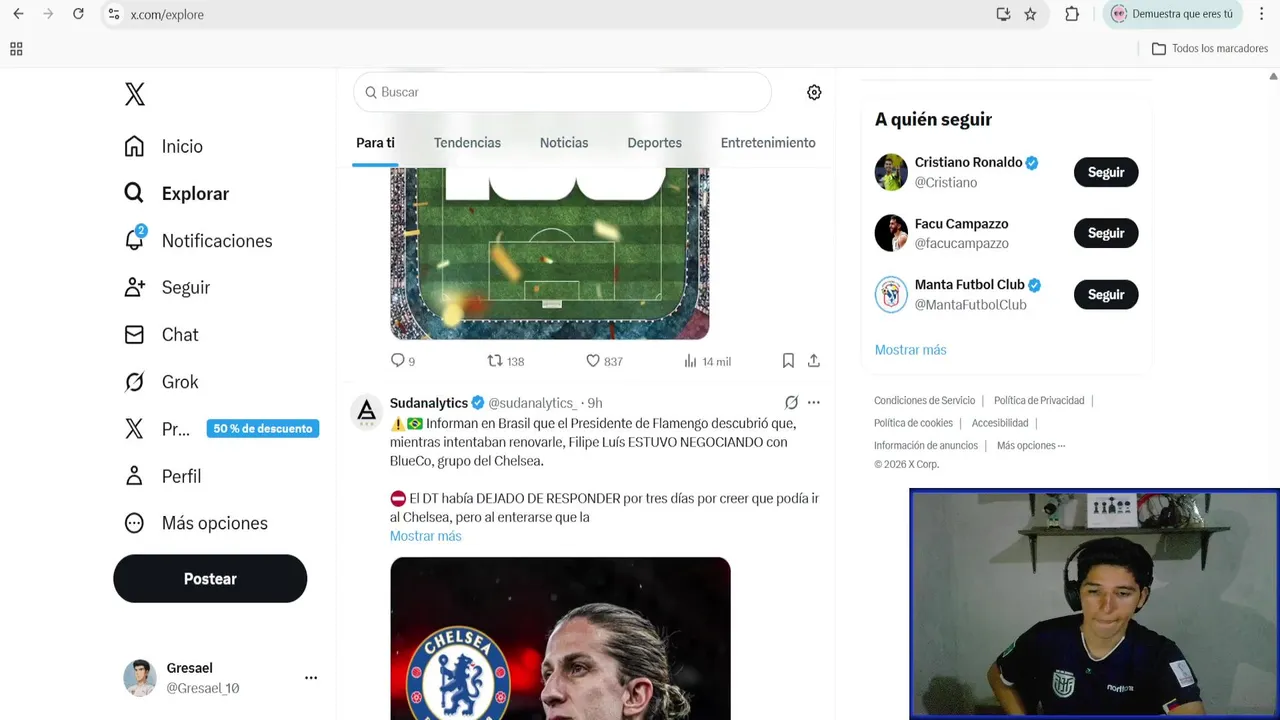Open the stadium image thumbnail

(x=550, y=254)
